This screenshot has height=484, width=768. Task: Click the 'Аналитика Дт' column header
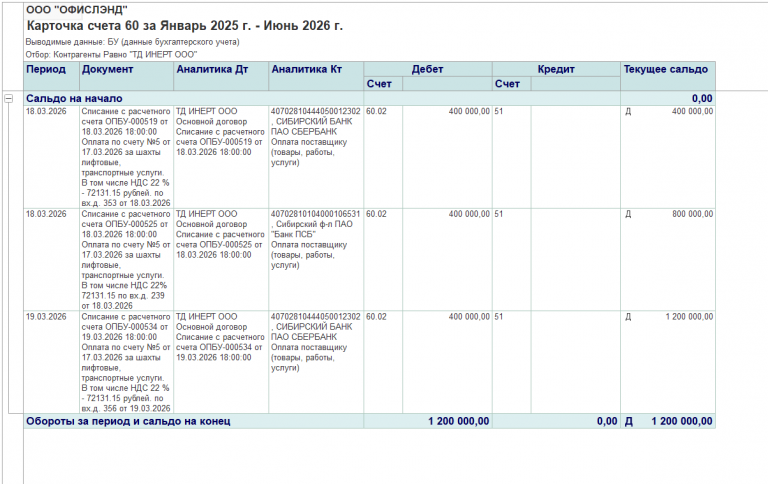pos(221,76)
